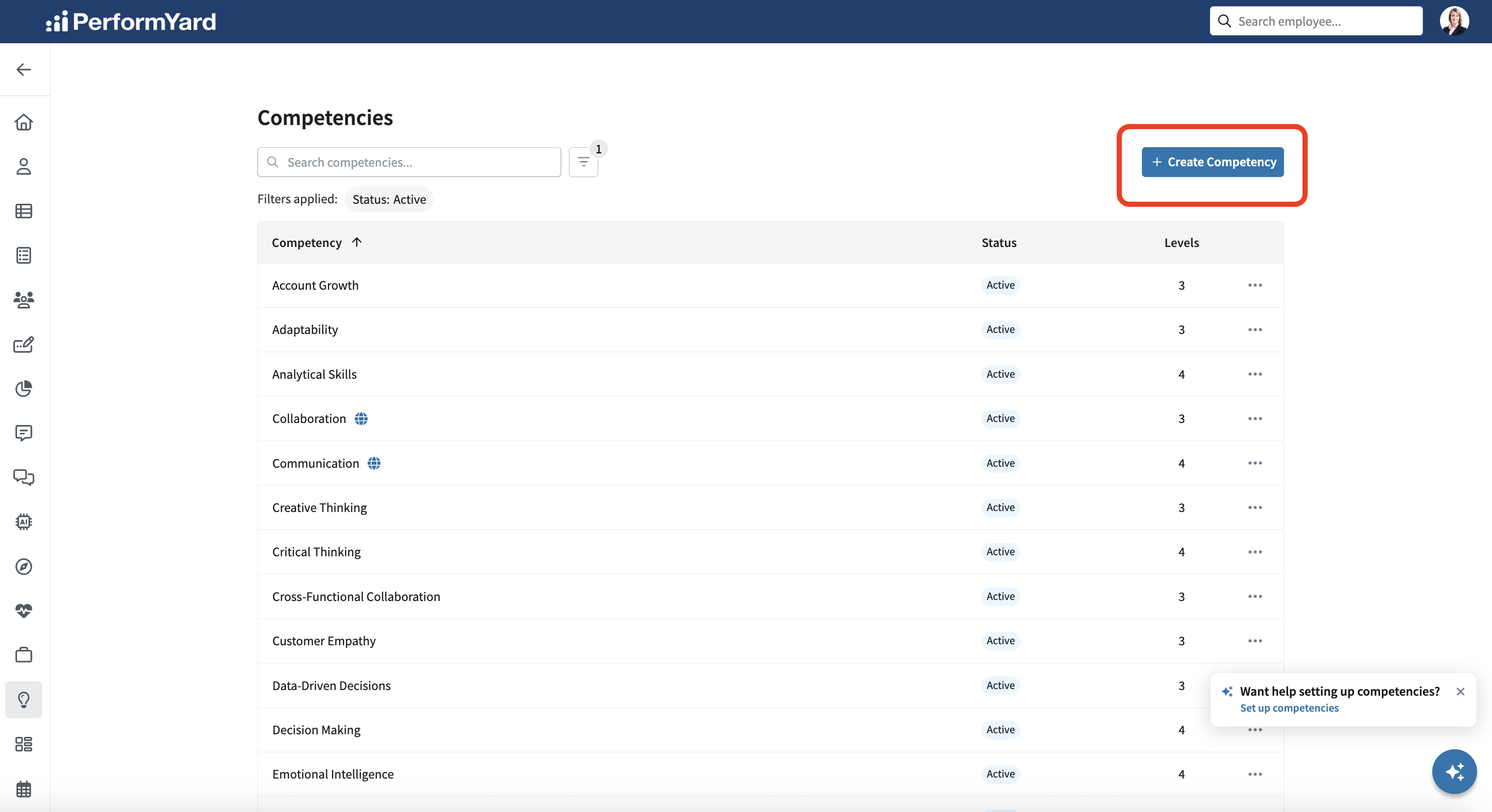Click the AI chip sidebar icon
The height and width of the screenshot is (812, 1492).
tap(24, 521)
